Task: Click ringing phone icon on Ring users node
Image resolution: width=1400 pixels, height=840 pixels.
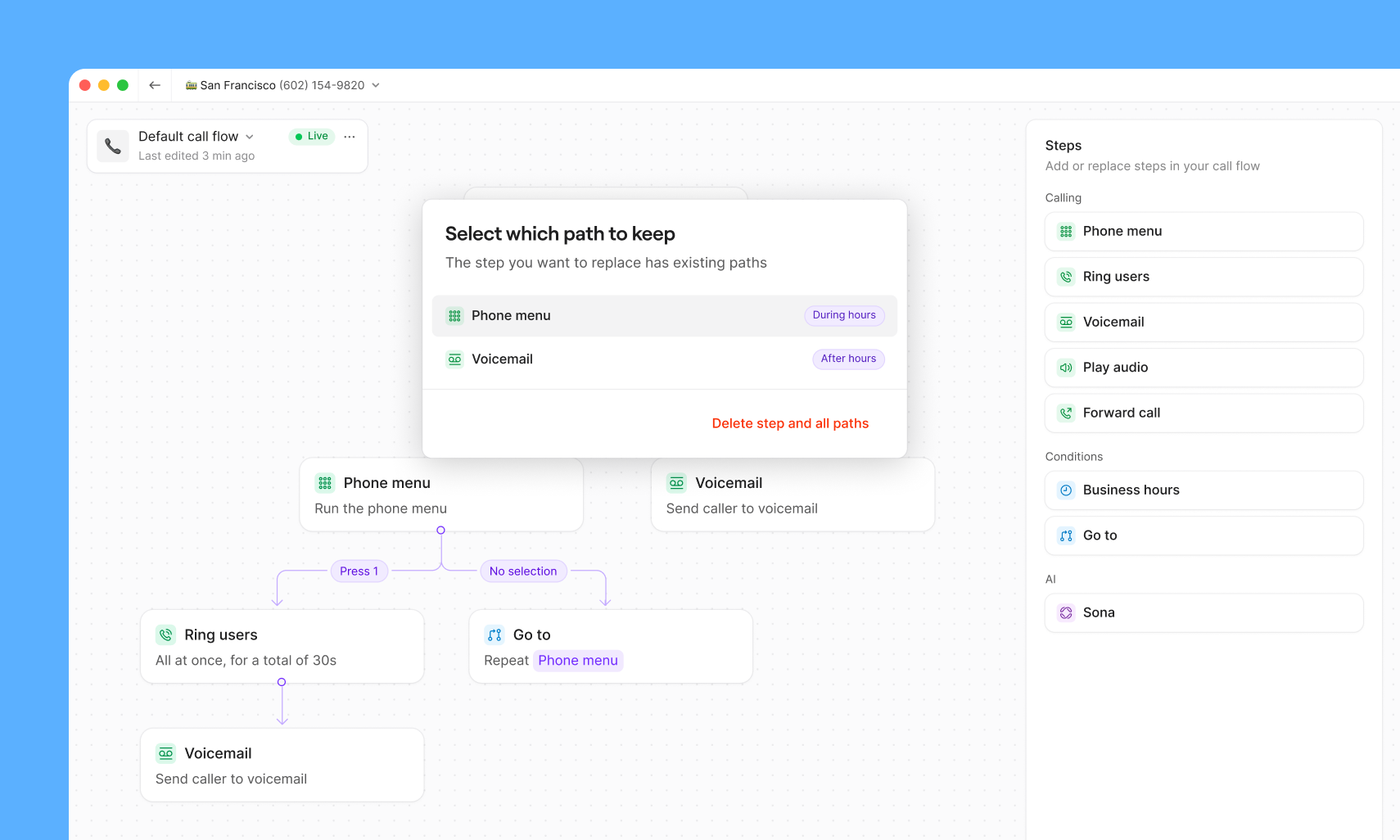Action: pos(166,635)
